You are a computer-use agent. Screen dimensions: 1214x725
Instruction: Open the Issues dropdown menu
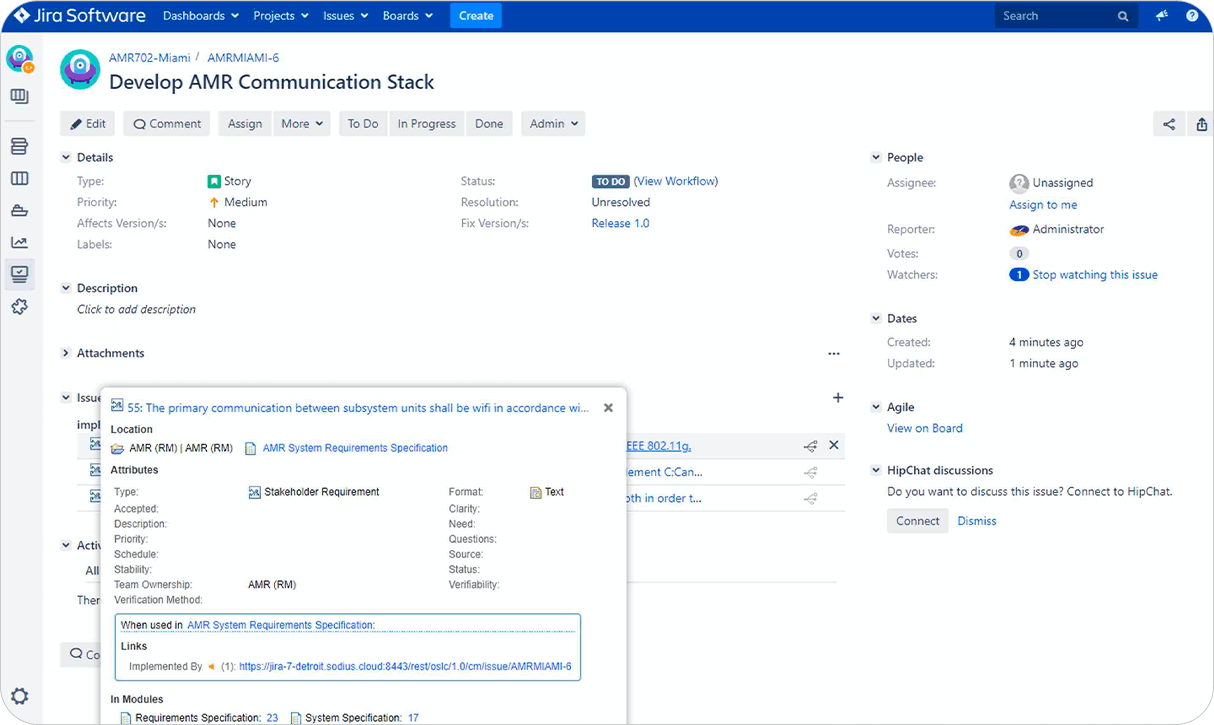click(x=345, y=16)
